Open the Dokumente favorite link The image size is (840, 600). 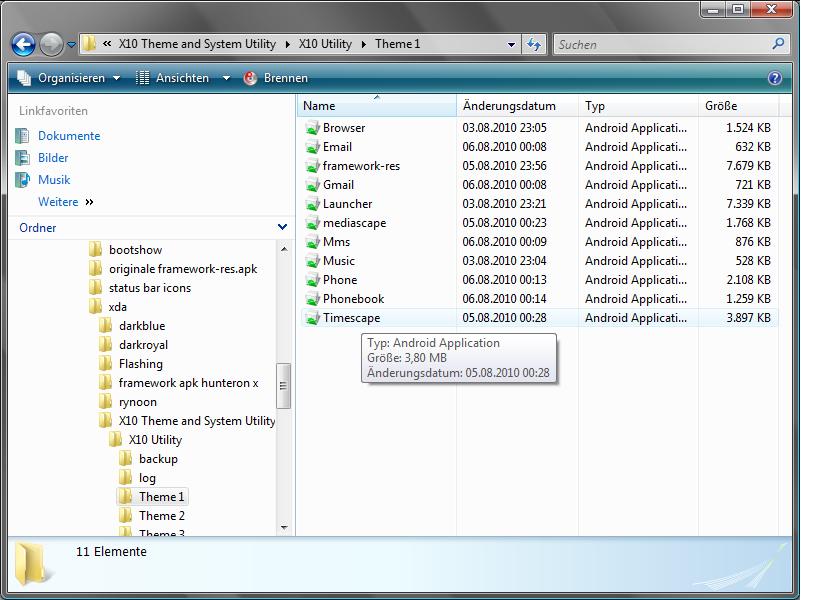click(x=69, y=136)
